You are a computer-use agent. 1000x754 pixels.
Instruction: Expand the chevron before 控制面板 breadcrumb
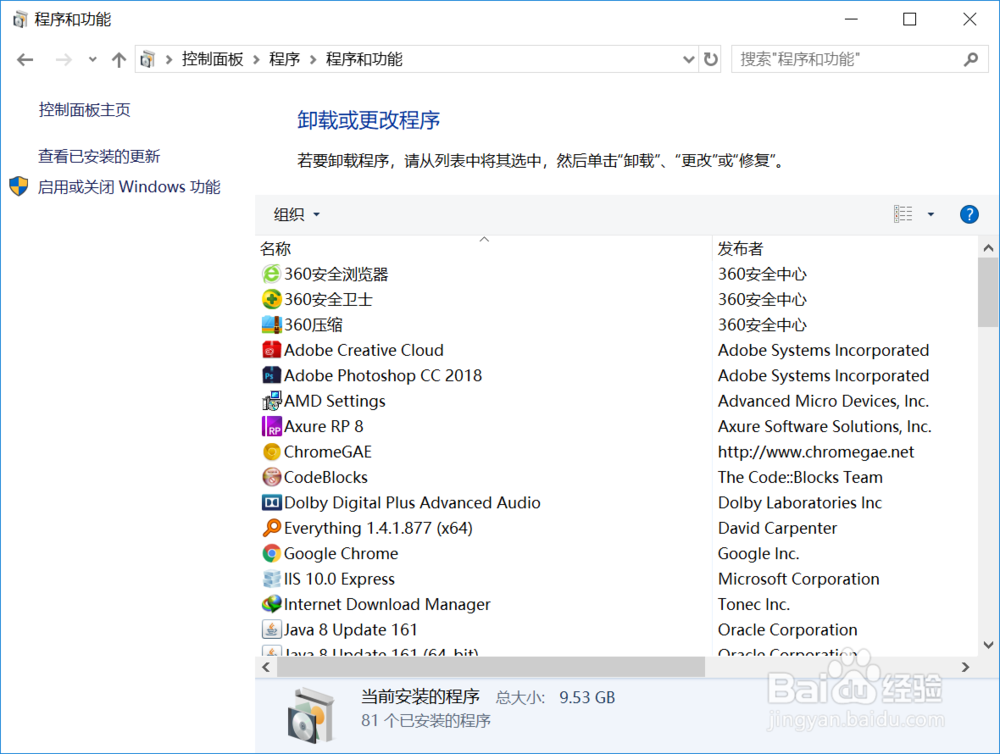pos(169,59)
